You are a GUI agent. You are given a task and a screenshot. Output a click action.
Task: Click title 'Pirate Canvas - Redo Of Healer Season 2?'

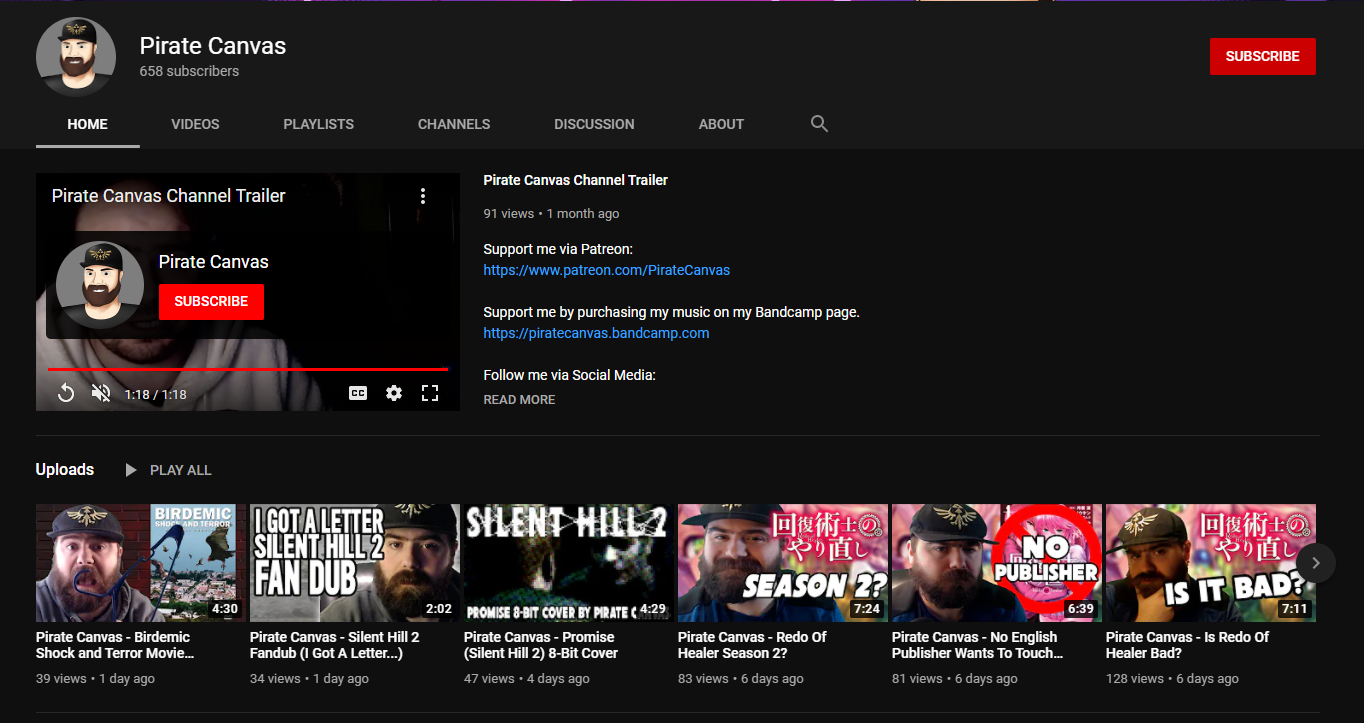click(752, 645)
